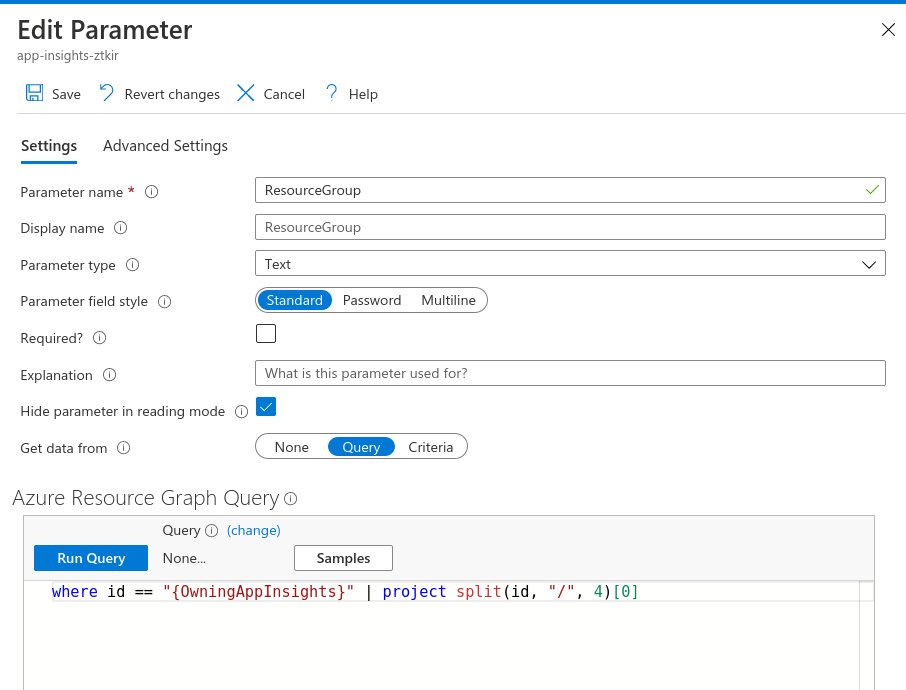Open the Samples button
906x690 pixels.
[343, 558]
